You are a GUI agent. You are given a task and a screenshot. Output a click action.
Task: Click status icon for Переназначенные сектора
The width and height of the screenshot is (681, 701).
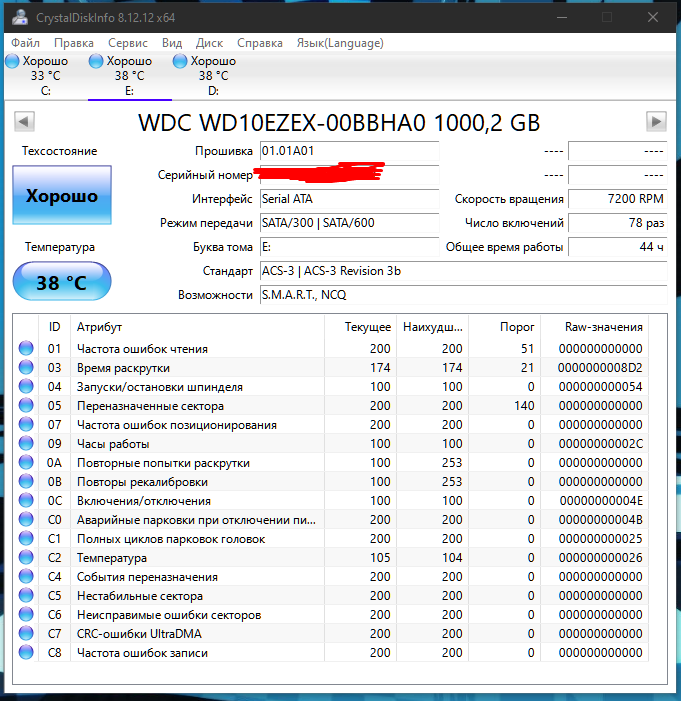coord(26,405)
